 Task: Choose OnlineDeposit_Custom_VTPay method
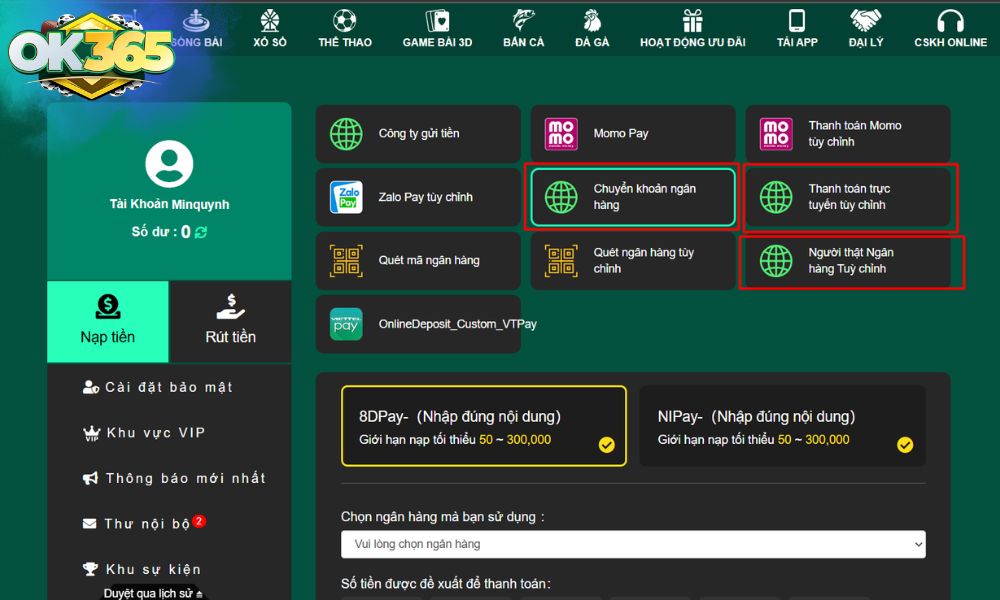[418, 324]
